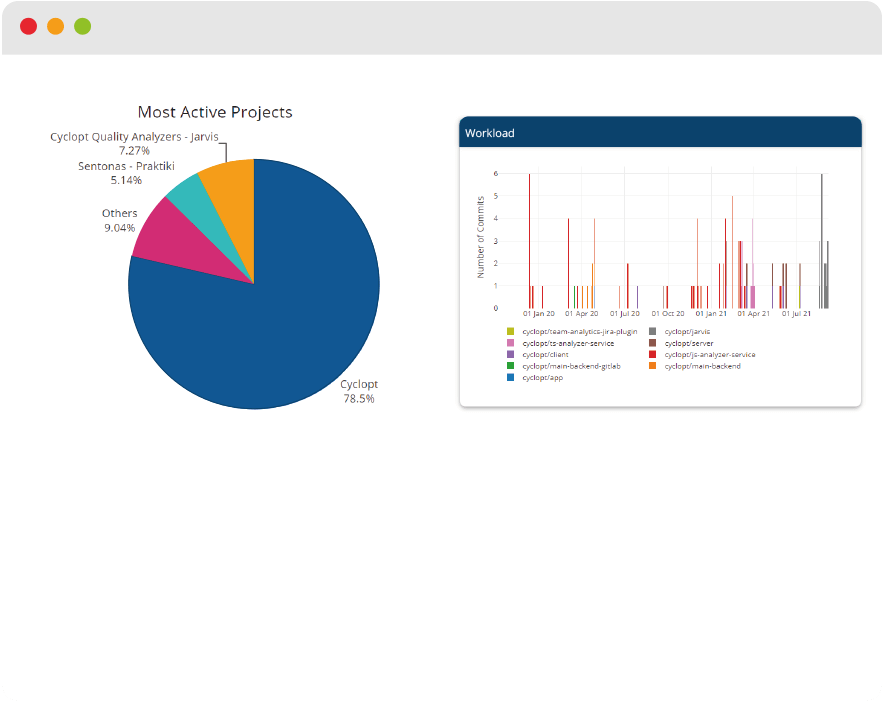The image size is (886, 702).
Task: Click the cyclopt/team-analytics-jira-plugin legend item
Action: (572, 331)
